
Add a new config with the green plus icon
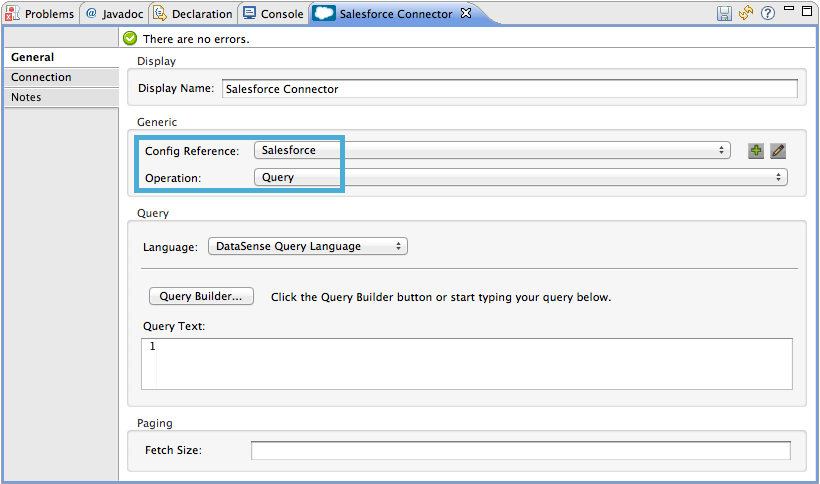(756, 151)
